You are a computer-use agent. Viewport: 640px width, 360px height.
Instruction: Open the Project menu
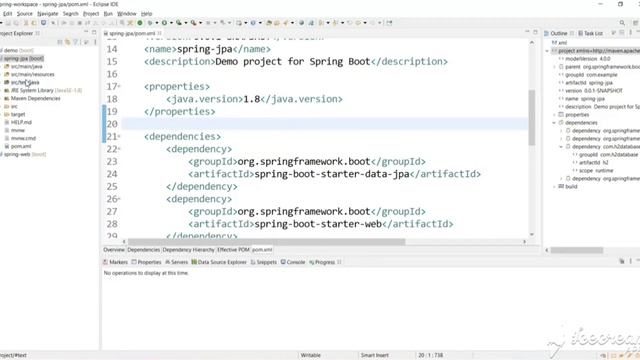pos(91,13)
